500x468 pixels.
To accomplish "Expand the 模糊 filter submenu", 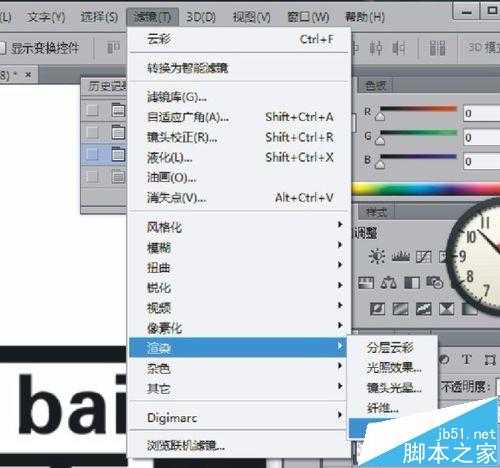I will 238,247.
